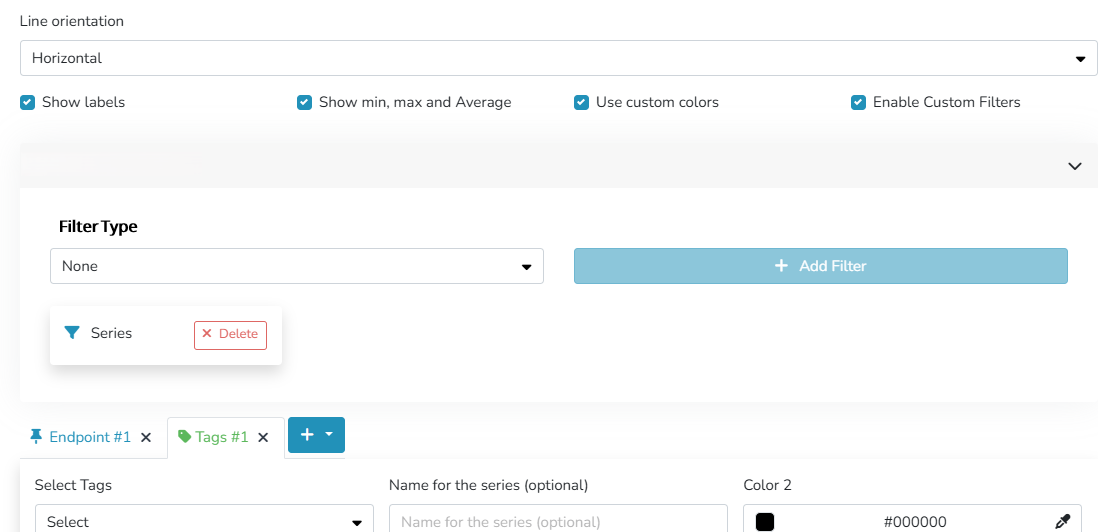Uncheck Show min, max and Average
The image size is (1098, 532).
click(305, 102)
